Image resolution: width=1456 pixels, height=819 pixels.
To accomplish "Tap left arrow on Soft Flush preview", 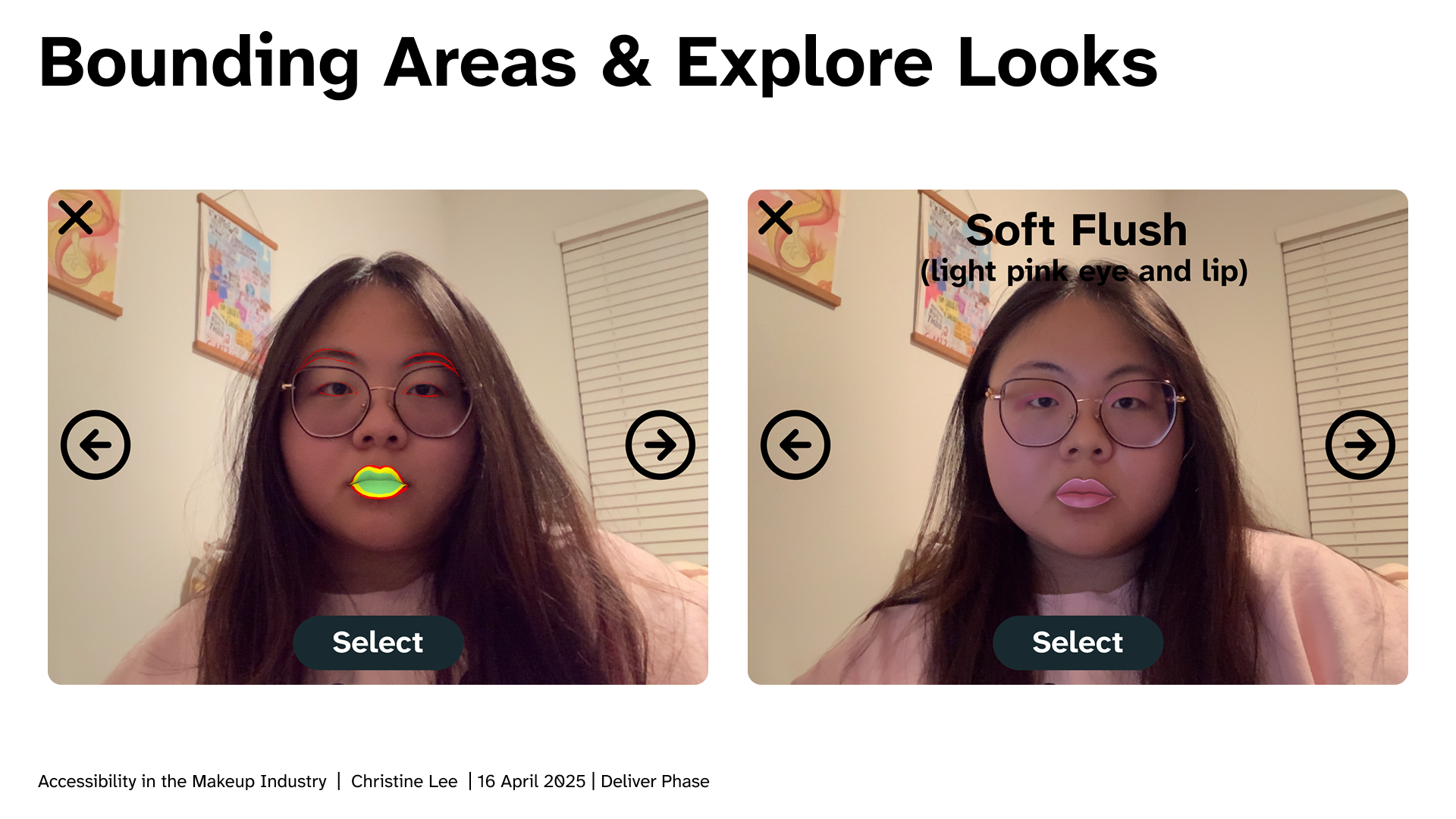I will (795, 445).
